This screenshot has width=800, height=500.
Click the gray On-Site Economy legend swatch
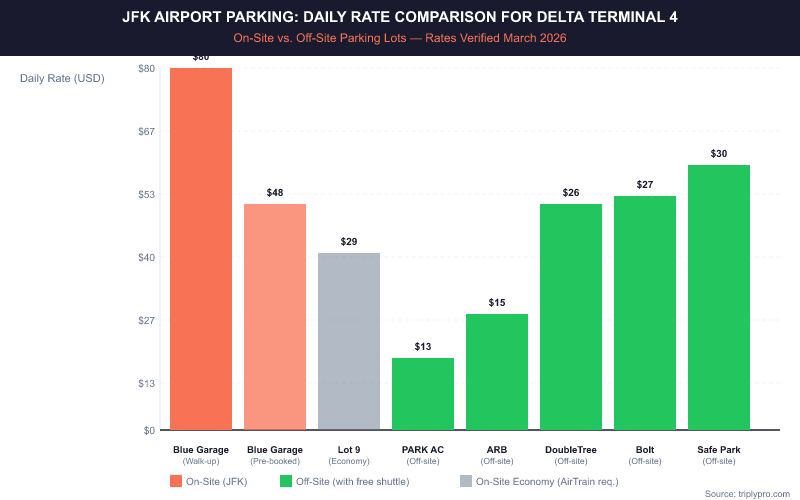(x=465, y=481)
